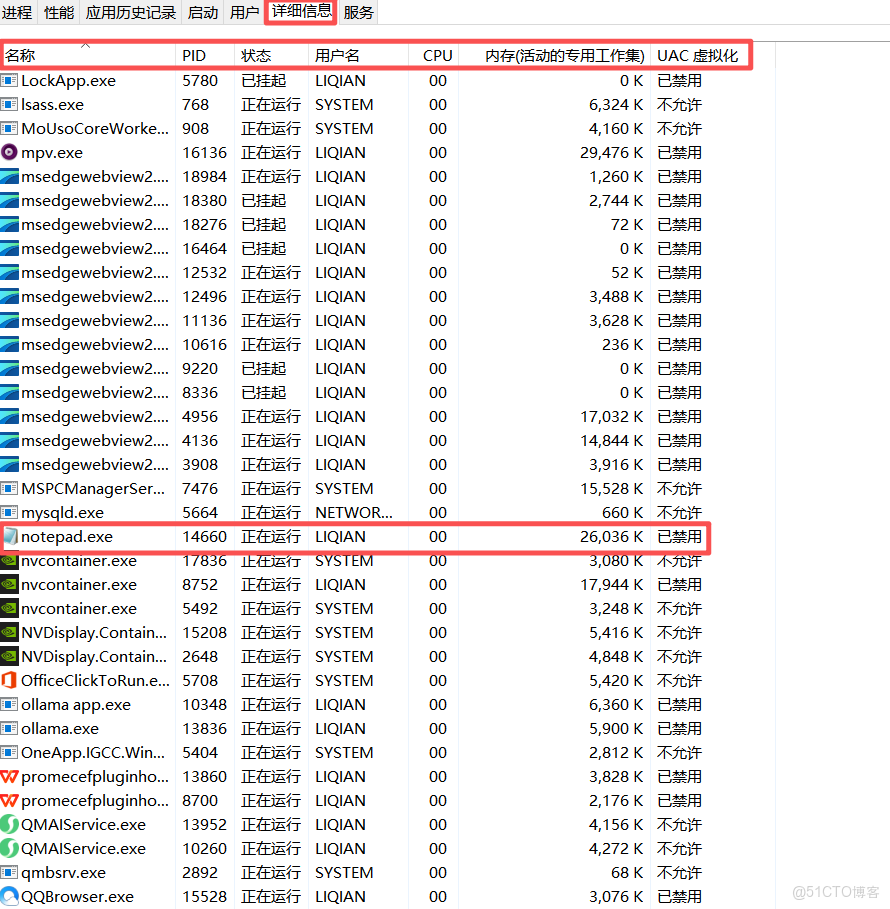Sort by the 内存(活动的专用工作集) column header
This screenshot has width=890, height=909.
(554, 56)
